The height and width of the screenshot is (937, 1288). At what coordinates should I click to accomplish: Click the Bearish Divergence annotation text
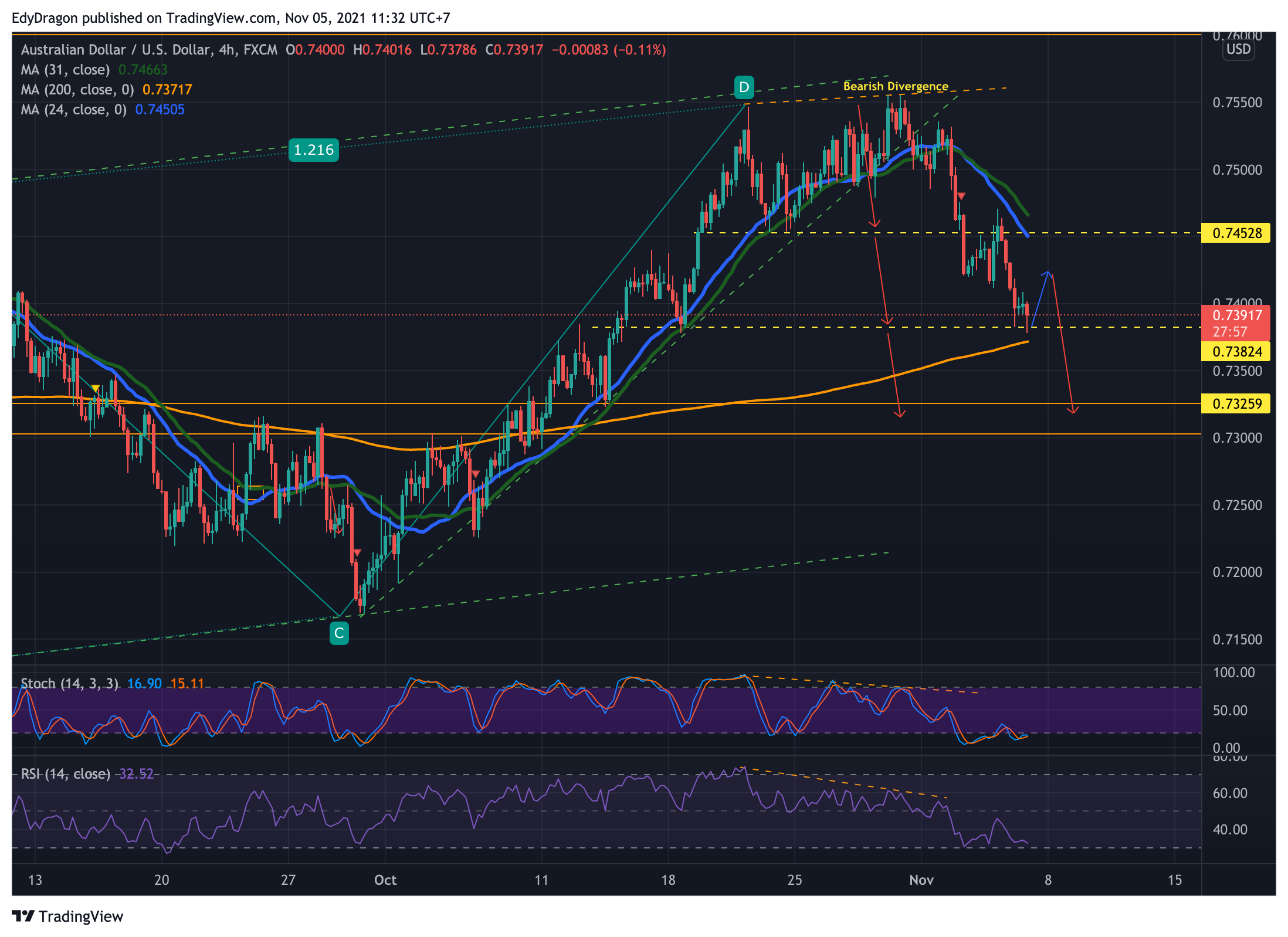[x=896, y=86]
